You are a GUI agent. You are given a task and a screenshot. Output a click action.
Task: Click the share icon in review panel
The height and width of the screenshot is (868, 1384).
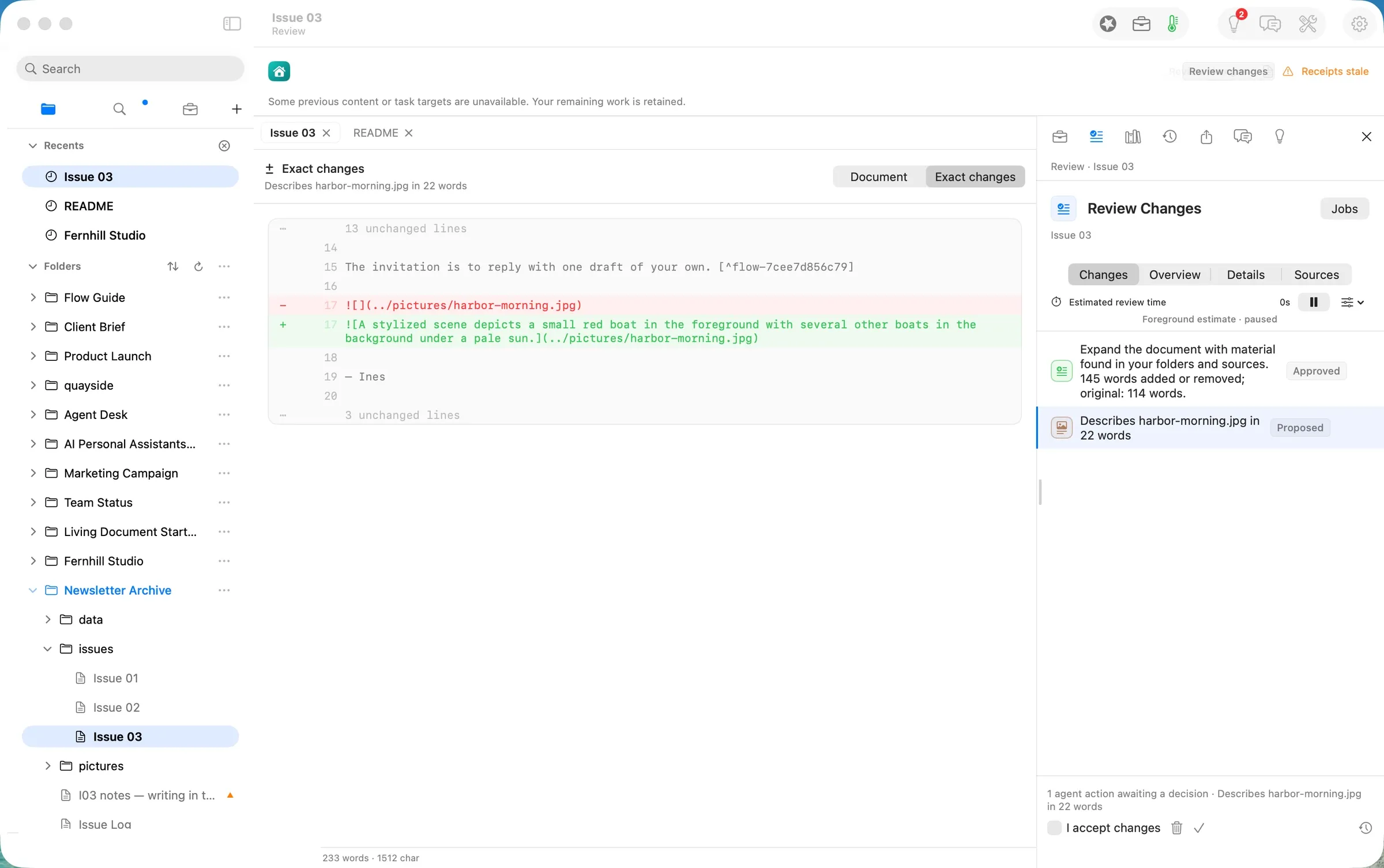point(1206,137)
